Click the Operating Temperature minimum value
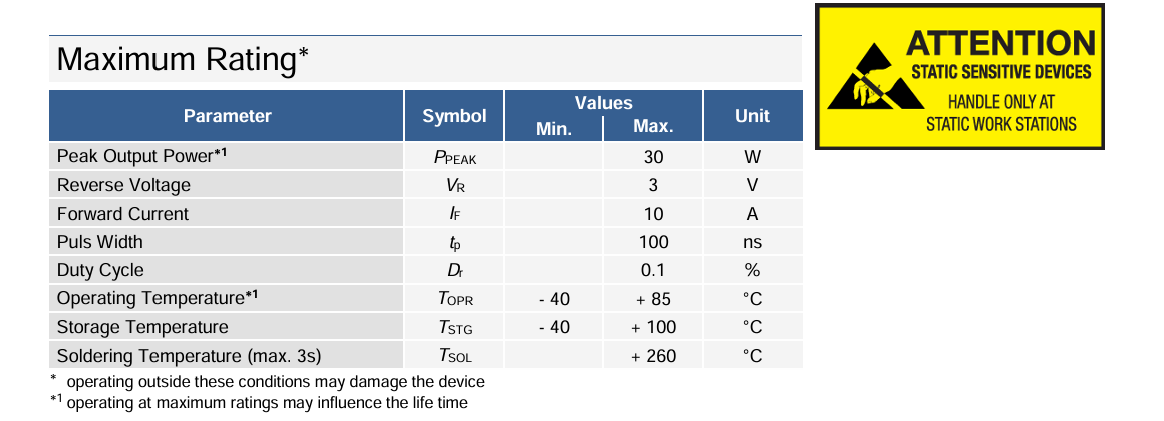This screenshot has height=421, width=1164. 553,299
